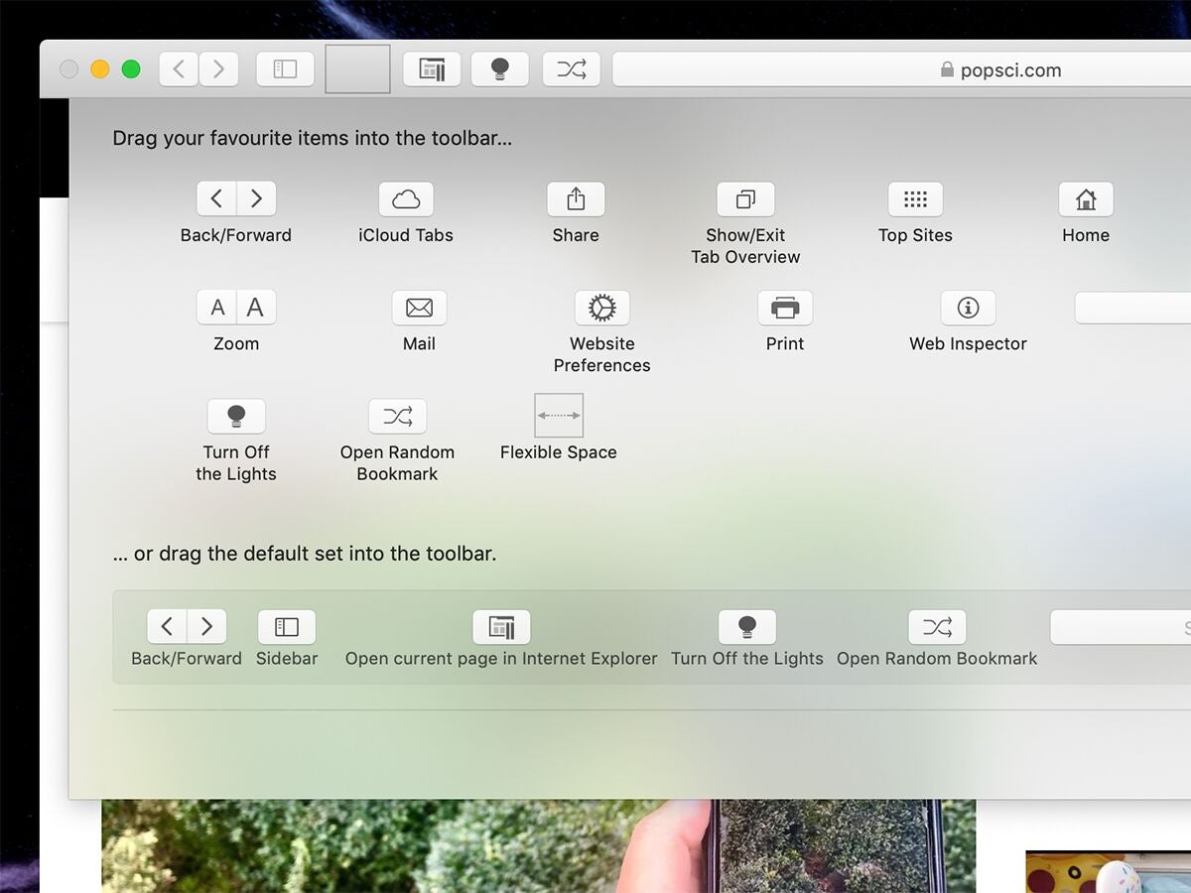The image size is (1191, 893).
Task: Select the Zoom text-size control
Action: (x=235, y=307)
